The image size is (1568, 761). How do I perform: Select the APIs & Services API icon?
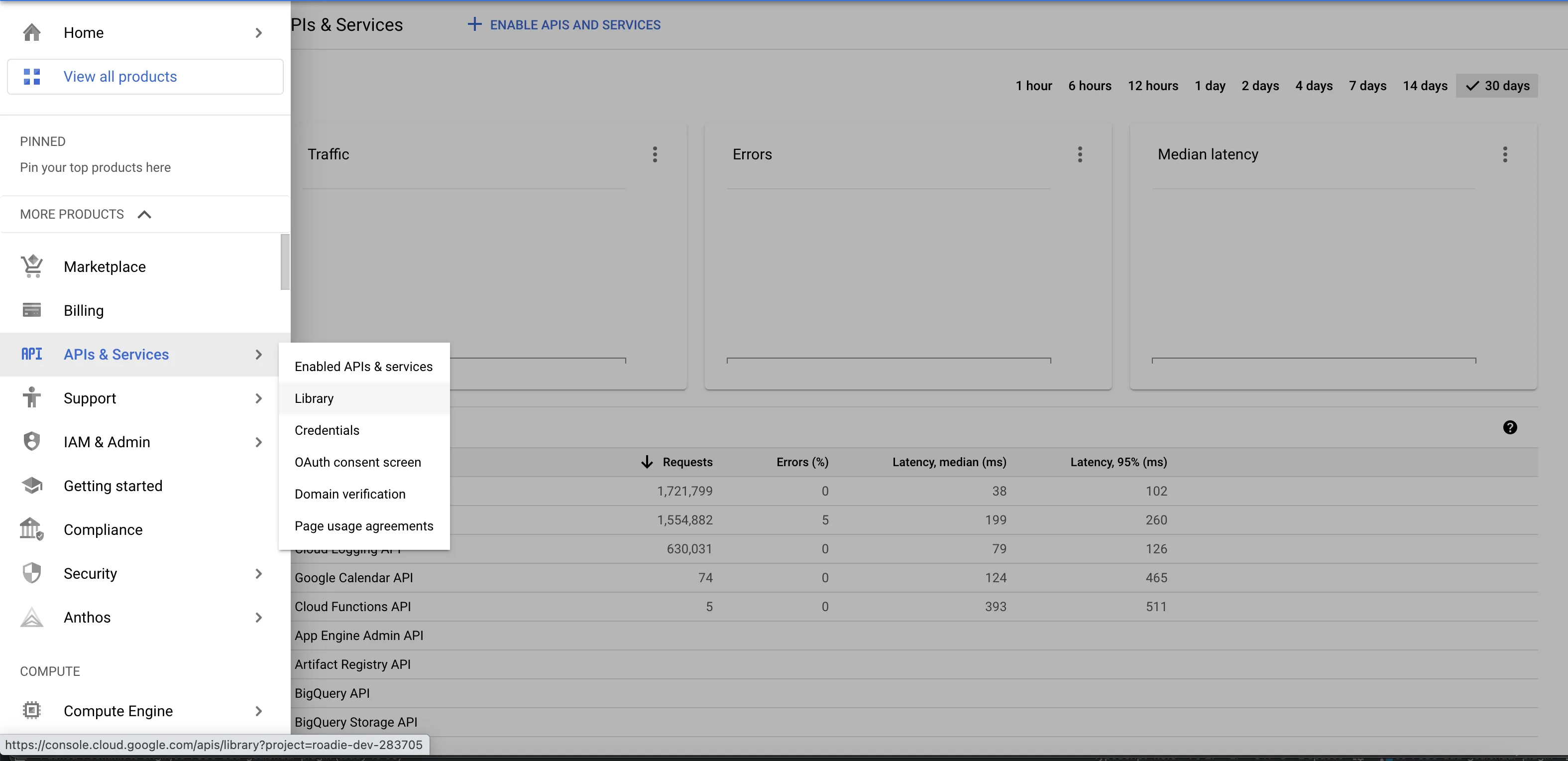(x=32, y=354)
